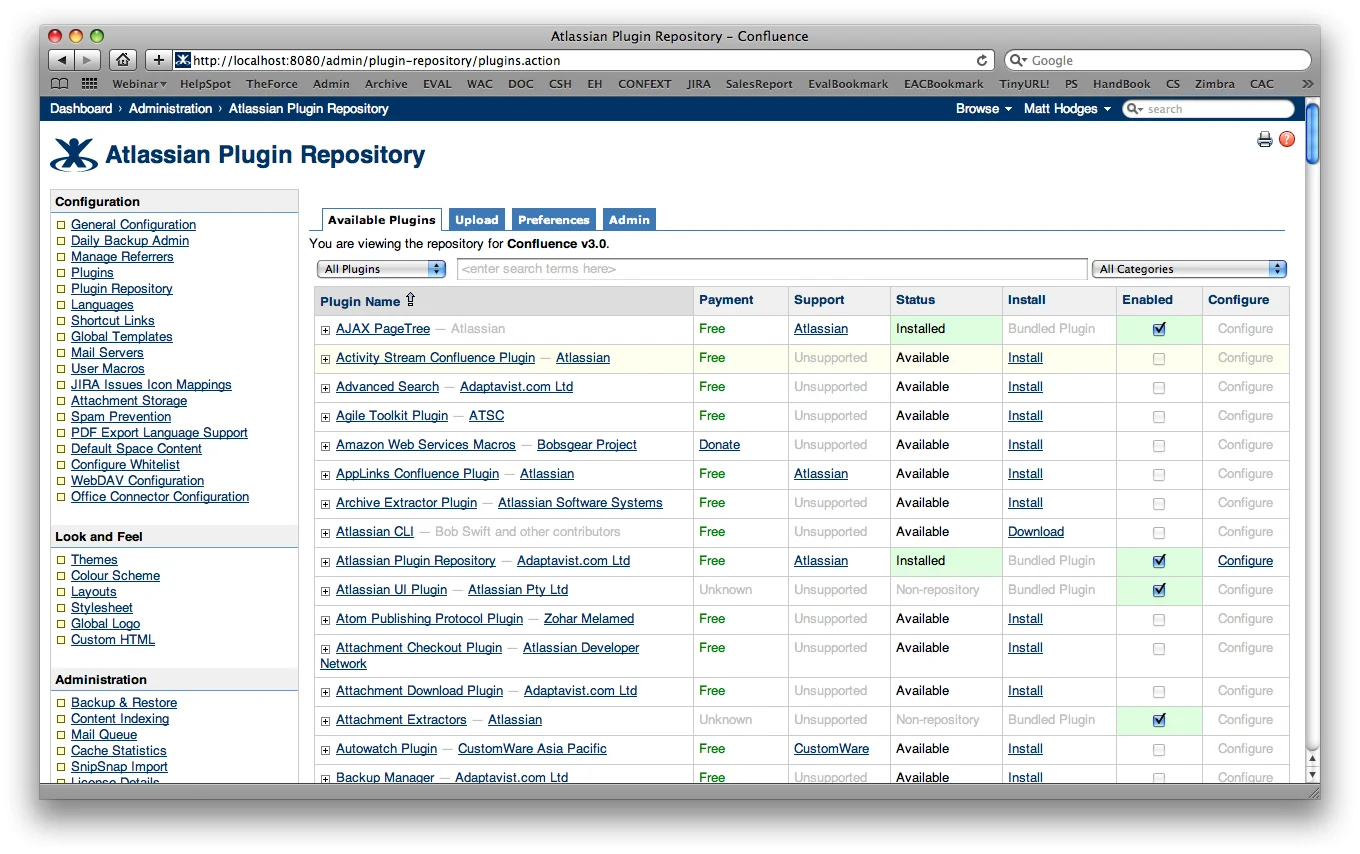1360x854 pixels.
Task: Open the Administration breadcrumb link
Action: [170, 109]
